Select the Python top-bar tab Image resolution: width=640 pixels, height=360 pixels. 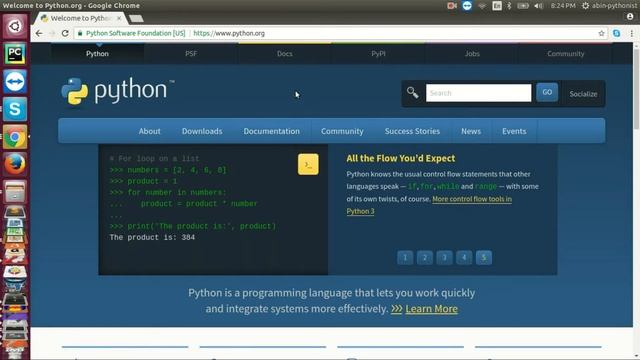click(x=97, y=53)
